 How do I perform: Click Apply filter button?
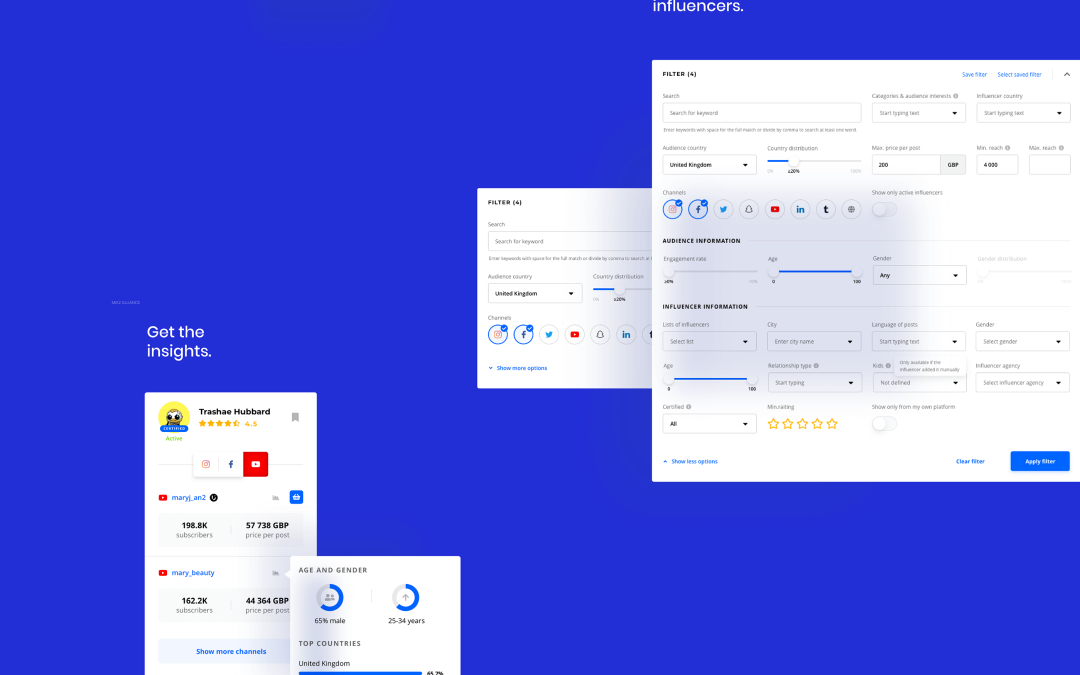pyautogui.click(x=1040, y=461)
